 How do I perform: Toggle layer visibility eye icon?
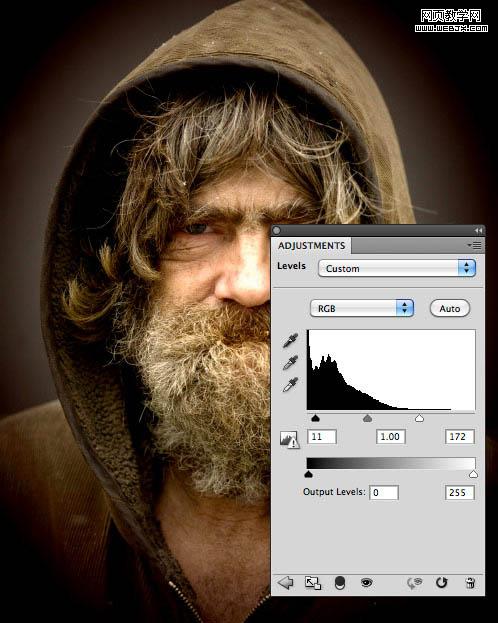point(366,583)
